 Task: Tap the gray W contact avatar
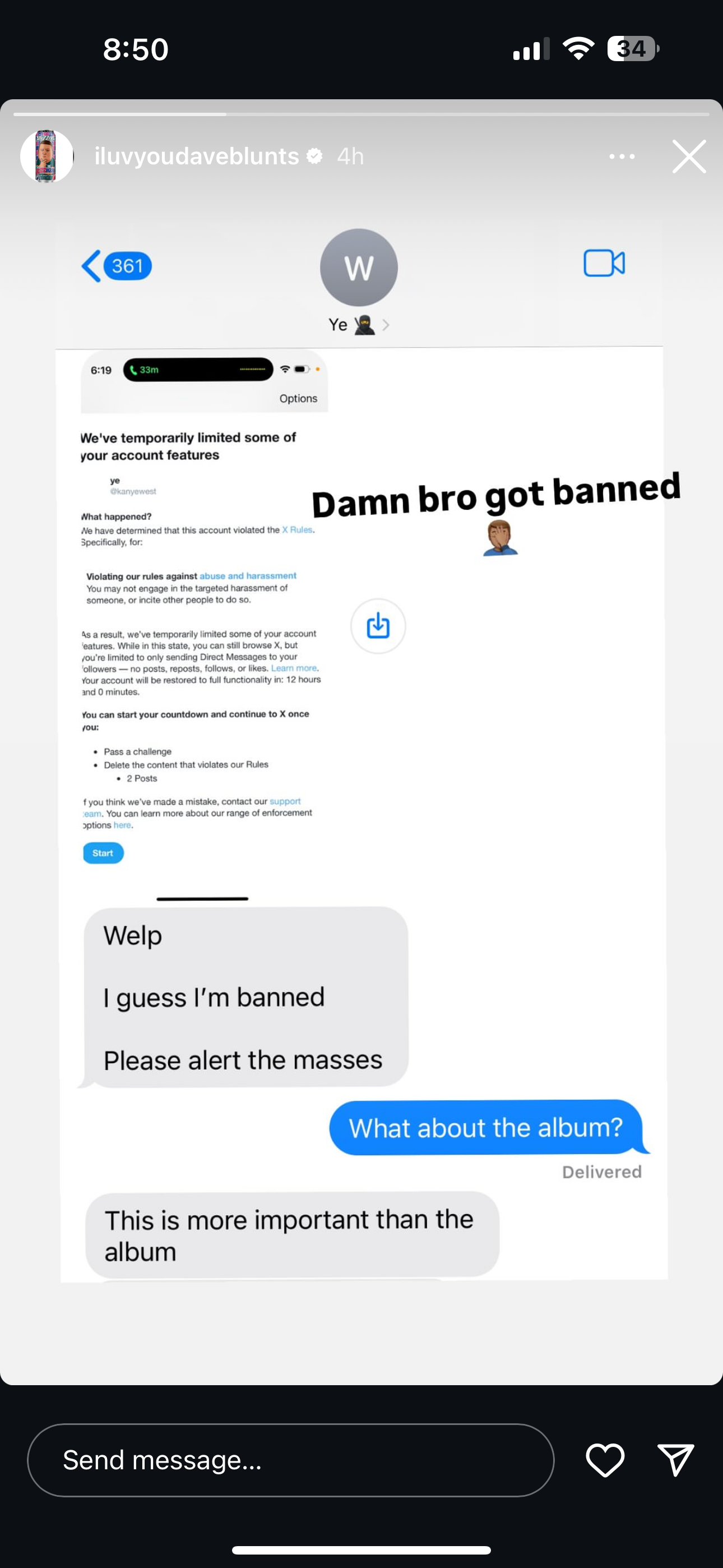tap(359, 267)
